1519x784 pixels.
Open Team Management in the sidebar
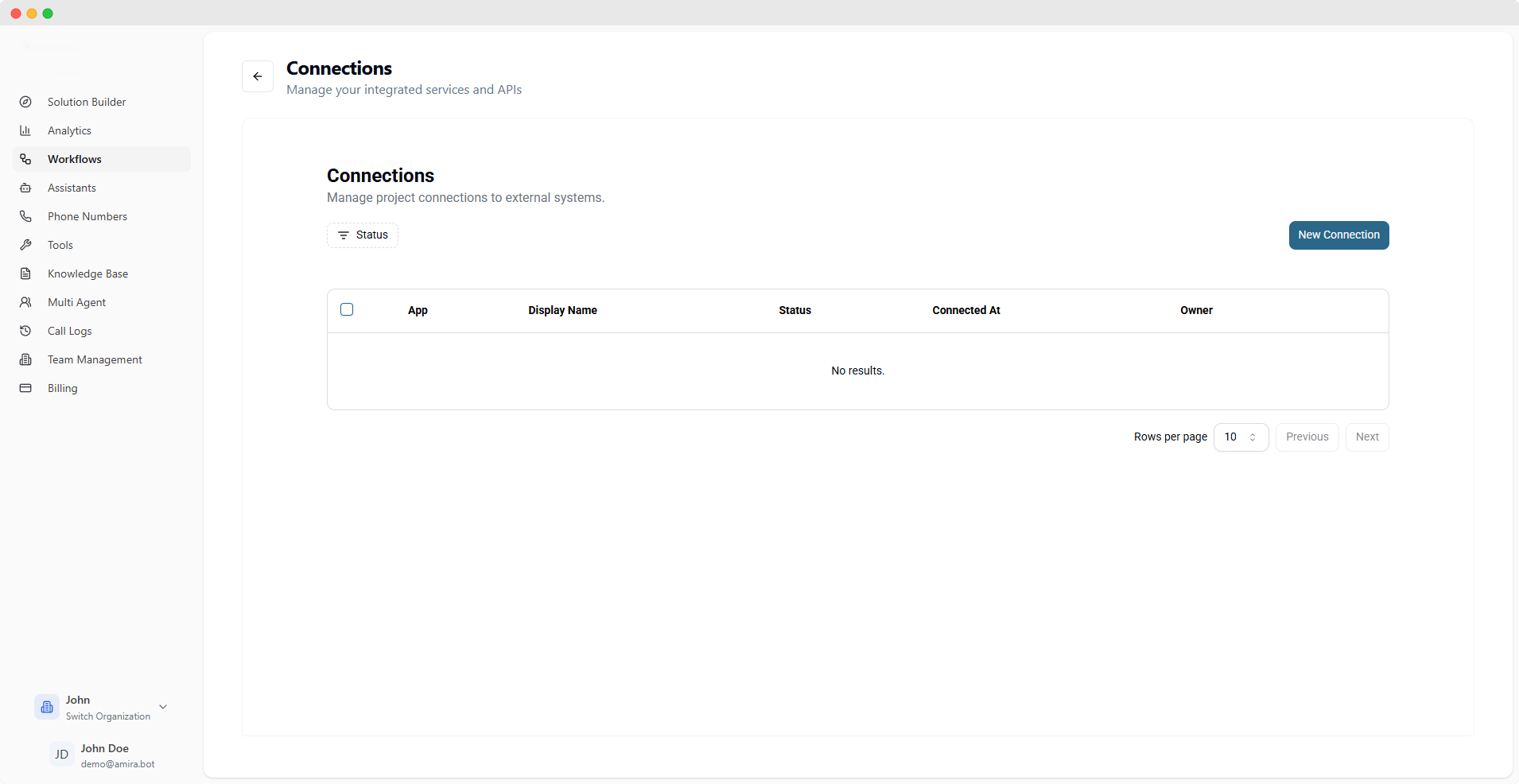click(x=95, y=359)
